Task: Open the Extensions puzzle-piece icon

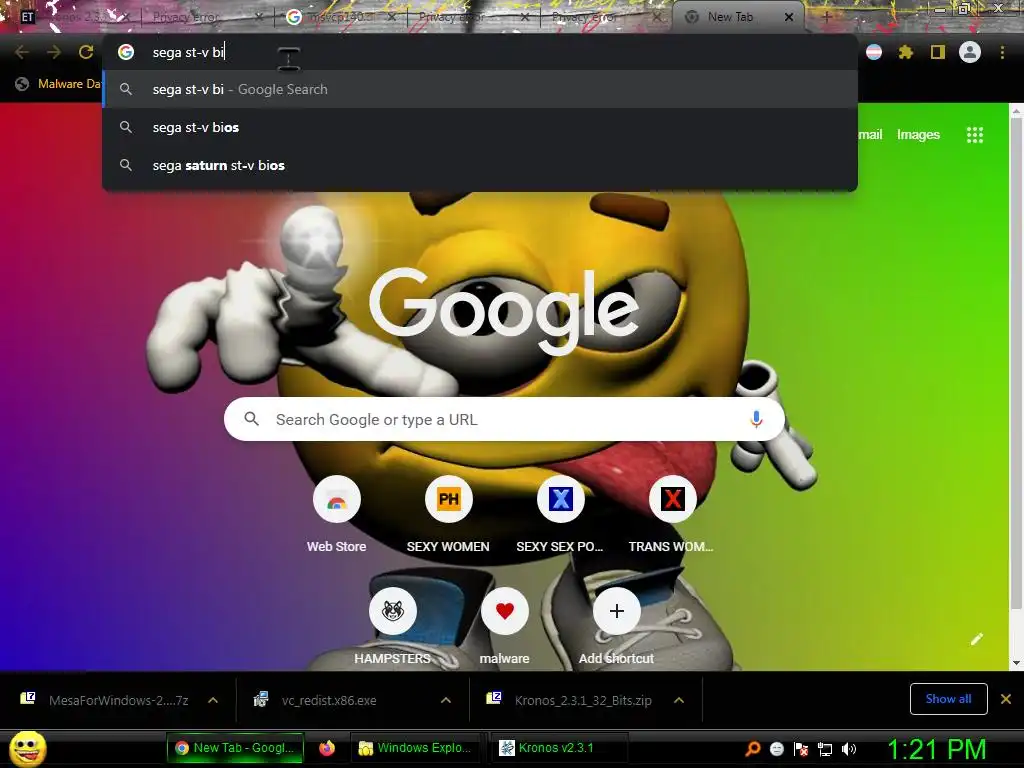Action: pyautogui.click(x=906, y=52)
